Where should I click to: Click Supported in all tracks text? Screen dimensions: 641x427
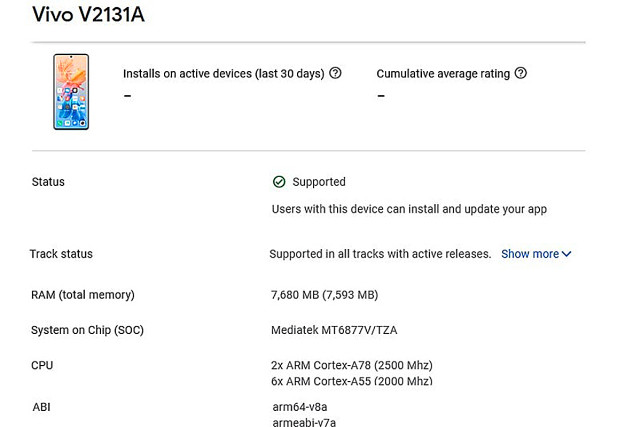(x=380, y=254)
